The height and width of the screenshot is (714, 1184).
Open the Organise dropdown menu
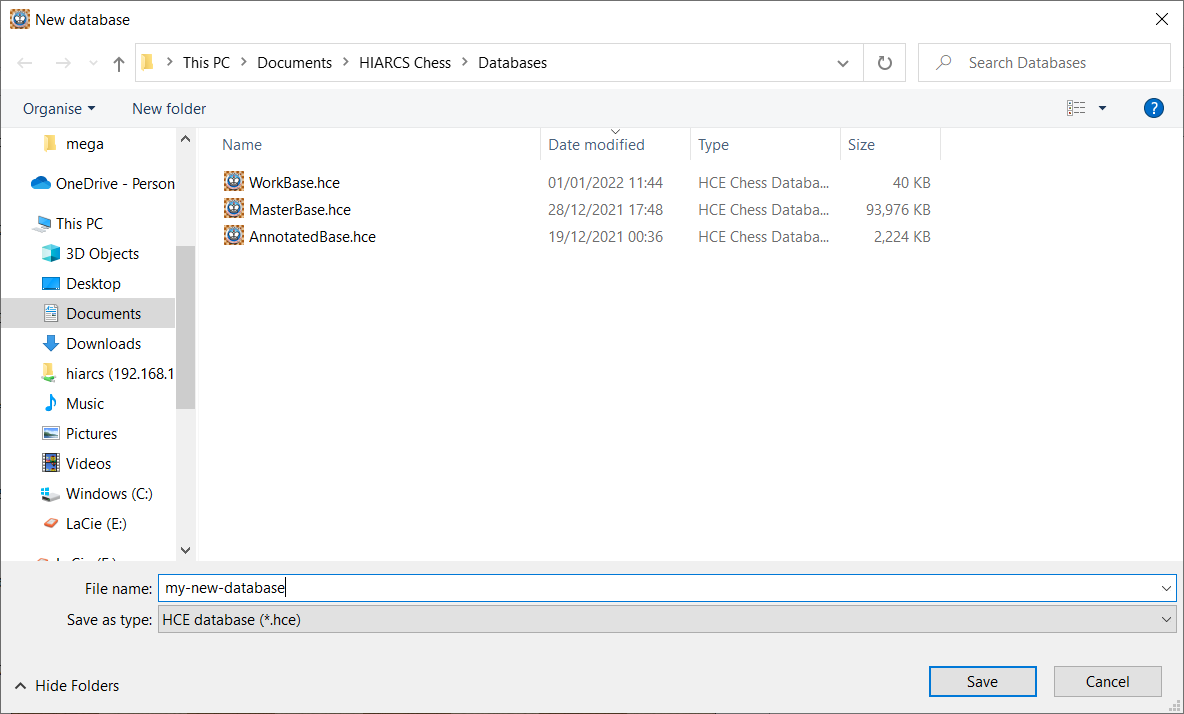point(59,108)
